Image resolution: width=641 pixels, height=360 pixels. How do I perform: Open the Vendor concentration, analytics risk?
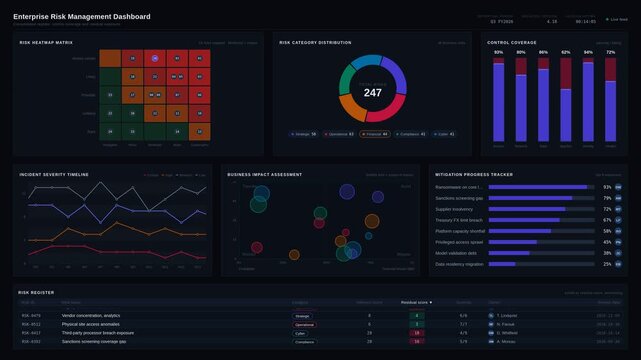(x=91, y=315)
